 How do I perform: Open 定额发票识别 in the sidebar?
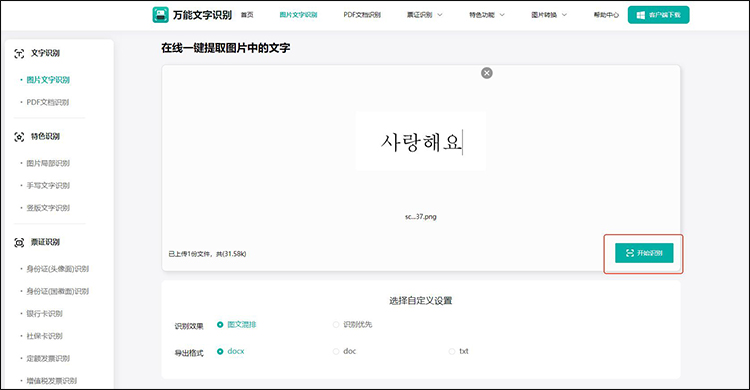(48, 358)
